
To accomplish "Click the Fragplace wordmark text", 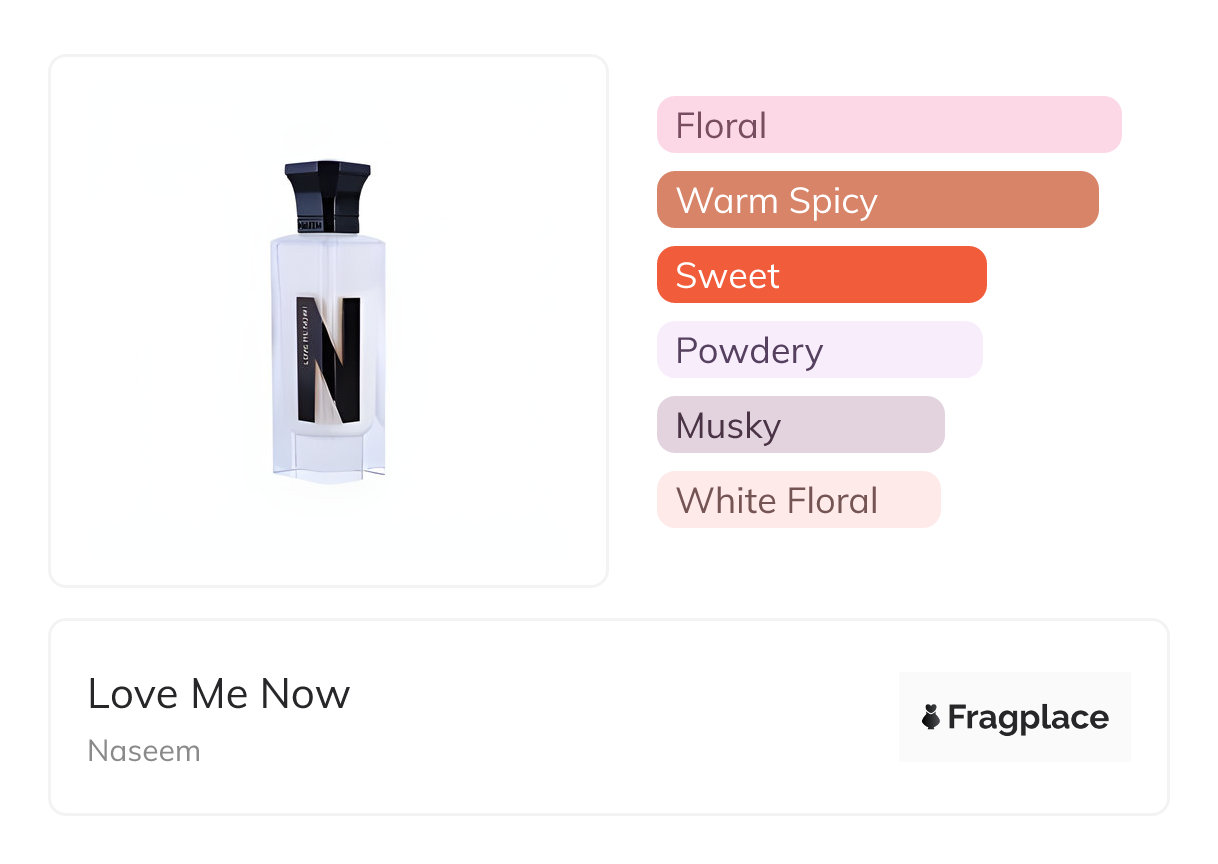I will coord(1028,717).
